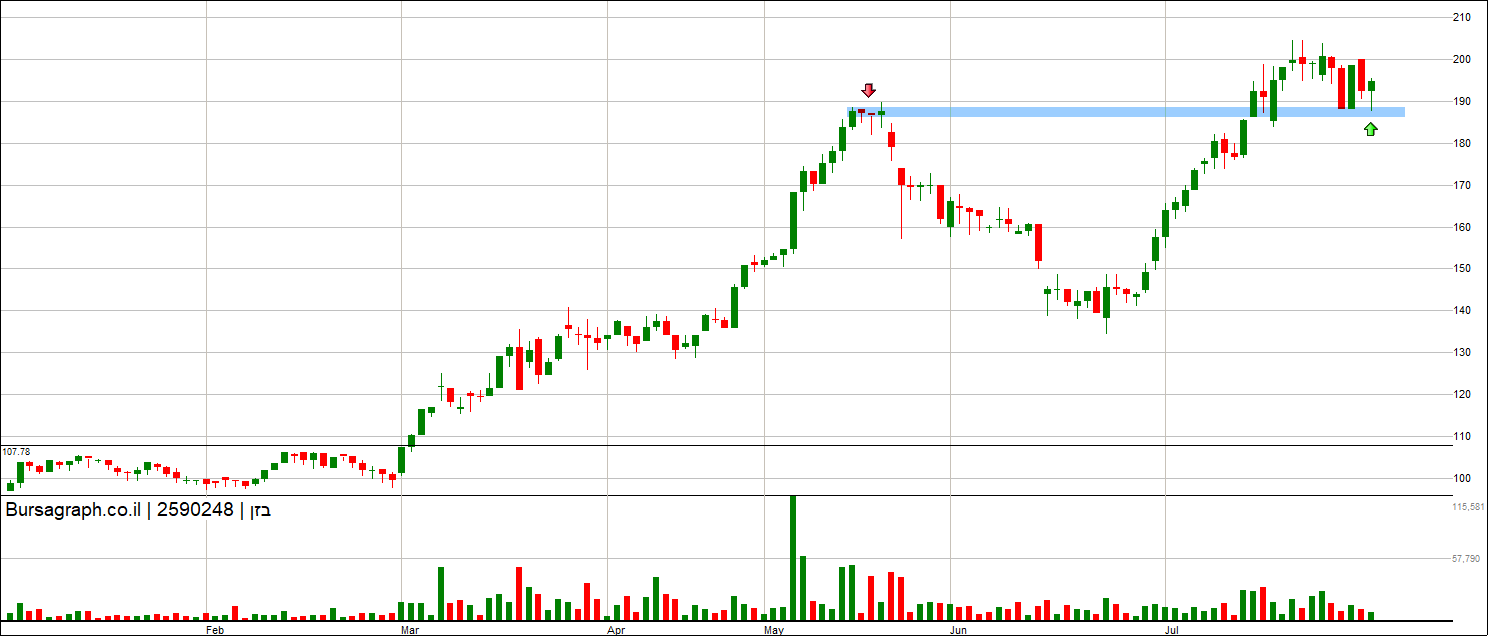Select the 120 price axis label
The image size is (1488, 636).
tap(1461, 395)
